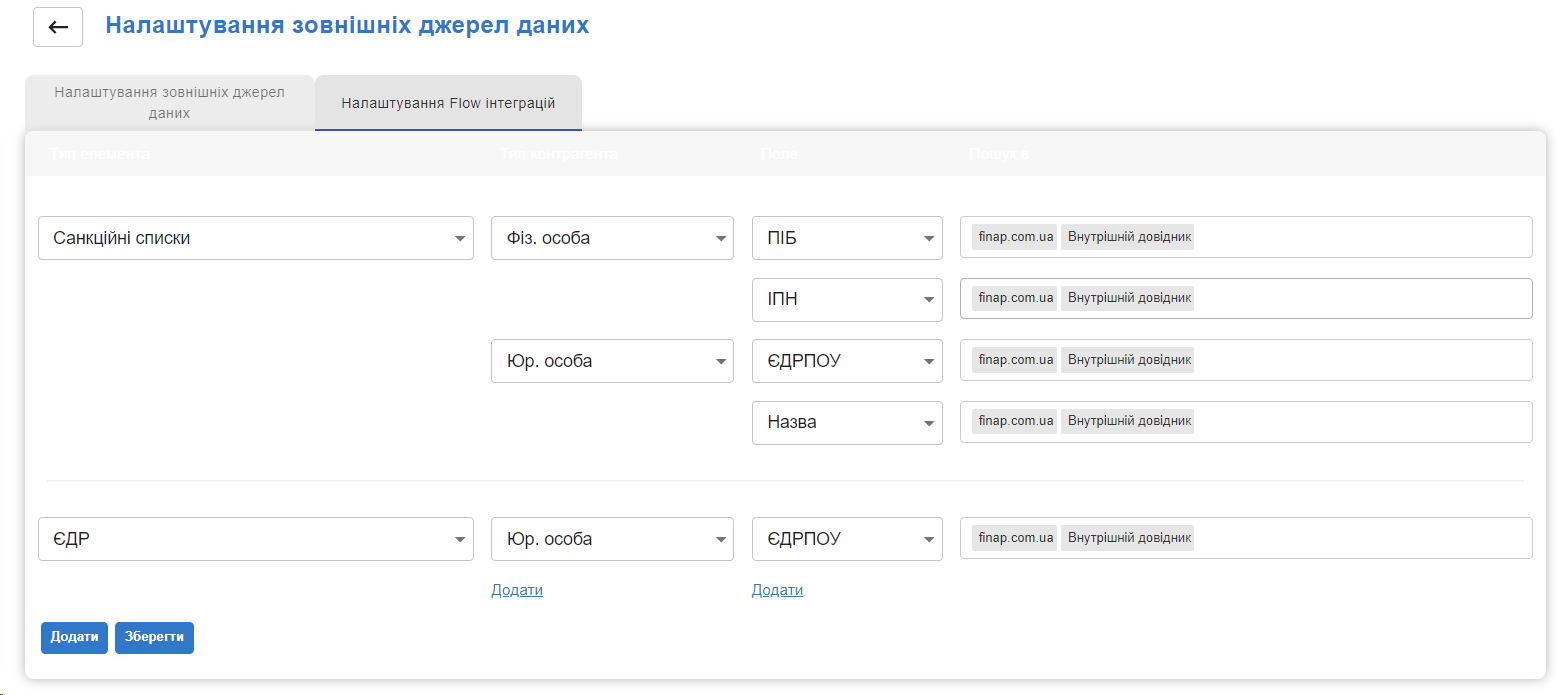This screenshot has width=1557, height=695.
Task: Expand the Фіз. особа counterparty dropdown
Action: [x=612, y=238]
